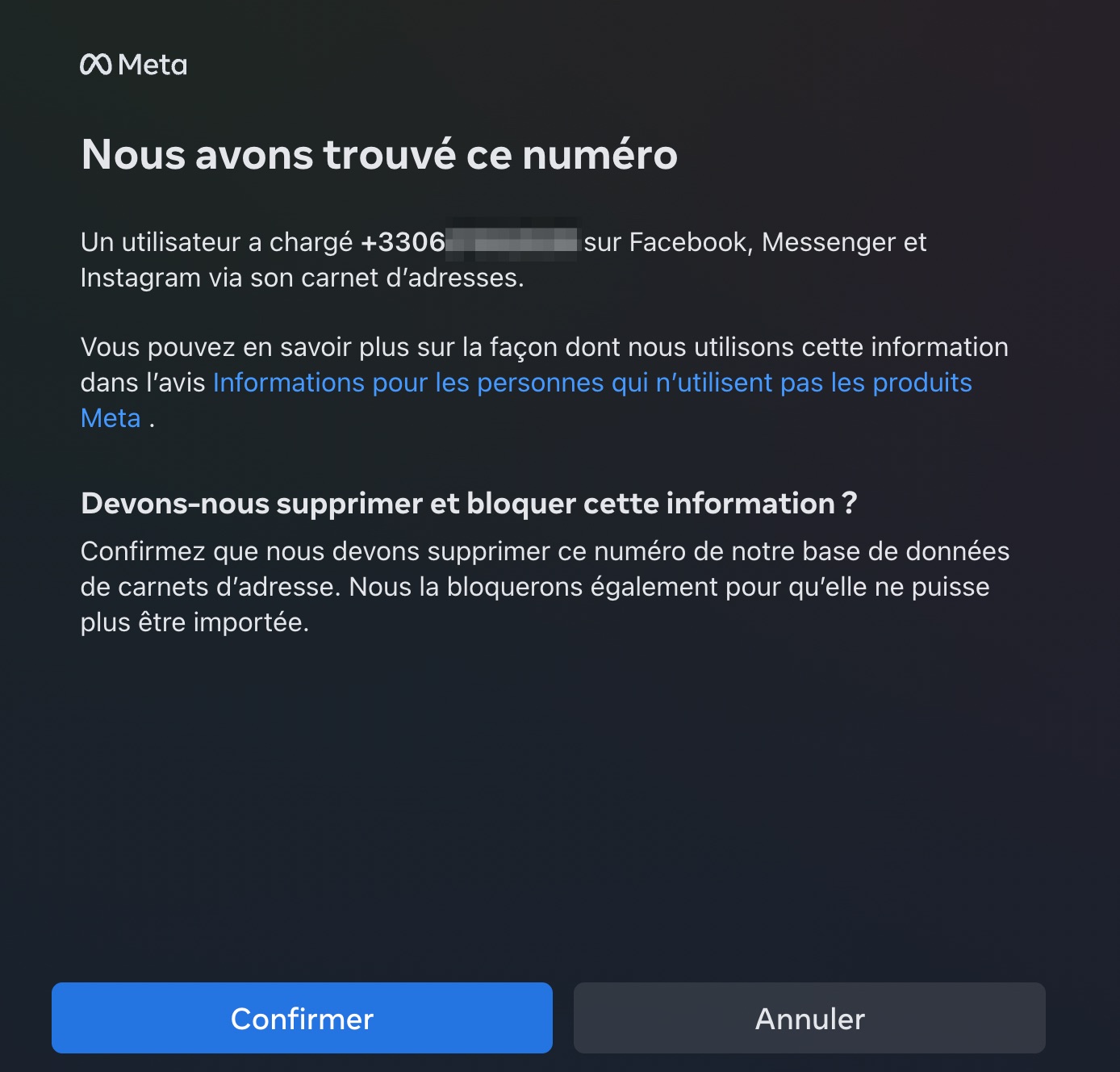Select the heading 'Nous avons trouvé ce numéro'
The width and height of the screenshot is (1120, 1072).
tap(379, 154)
